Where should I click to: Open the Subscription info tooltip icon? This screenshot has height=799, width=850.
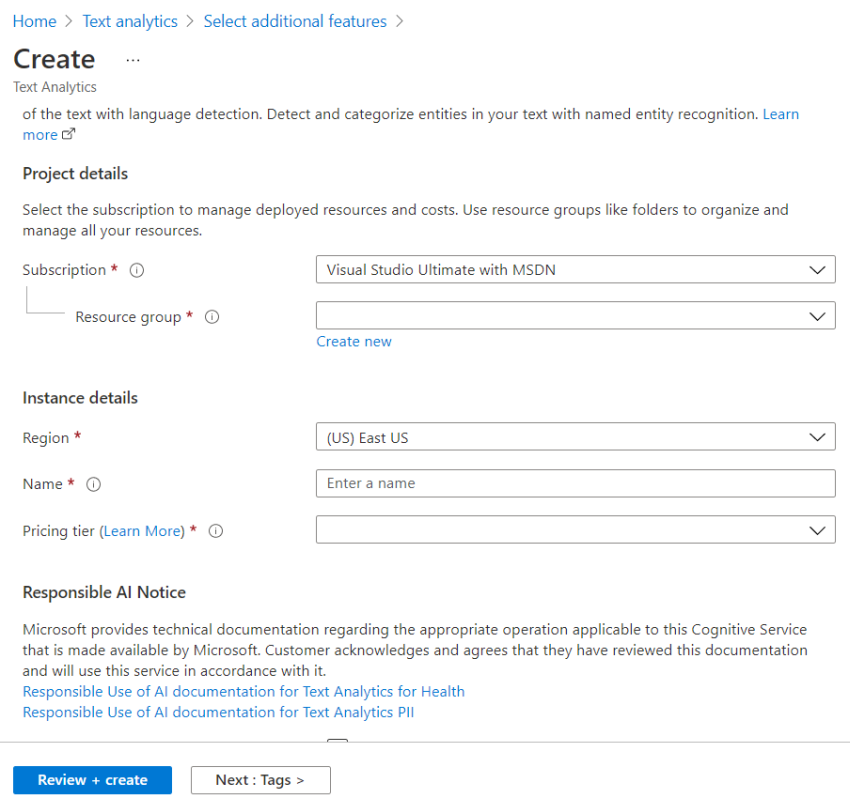(x=136, y=270)
